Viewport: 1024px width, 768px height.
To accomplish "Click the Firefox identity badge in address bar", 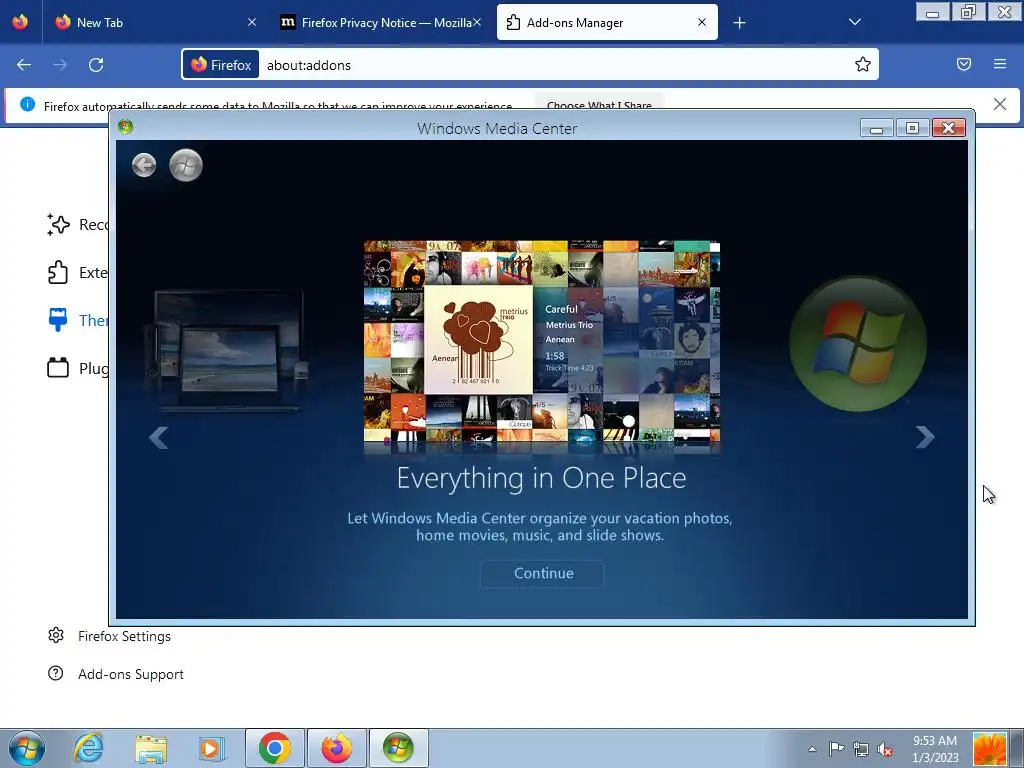I will tap(221, 65).
